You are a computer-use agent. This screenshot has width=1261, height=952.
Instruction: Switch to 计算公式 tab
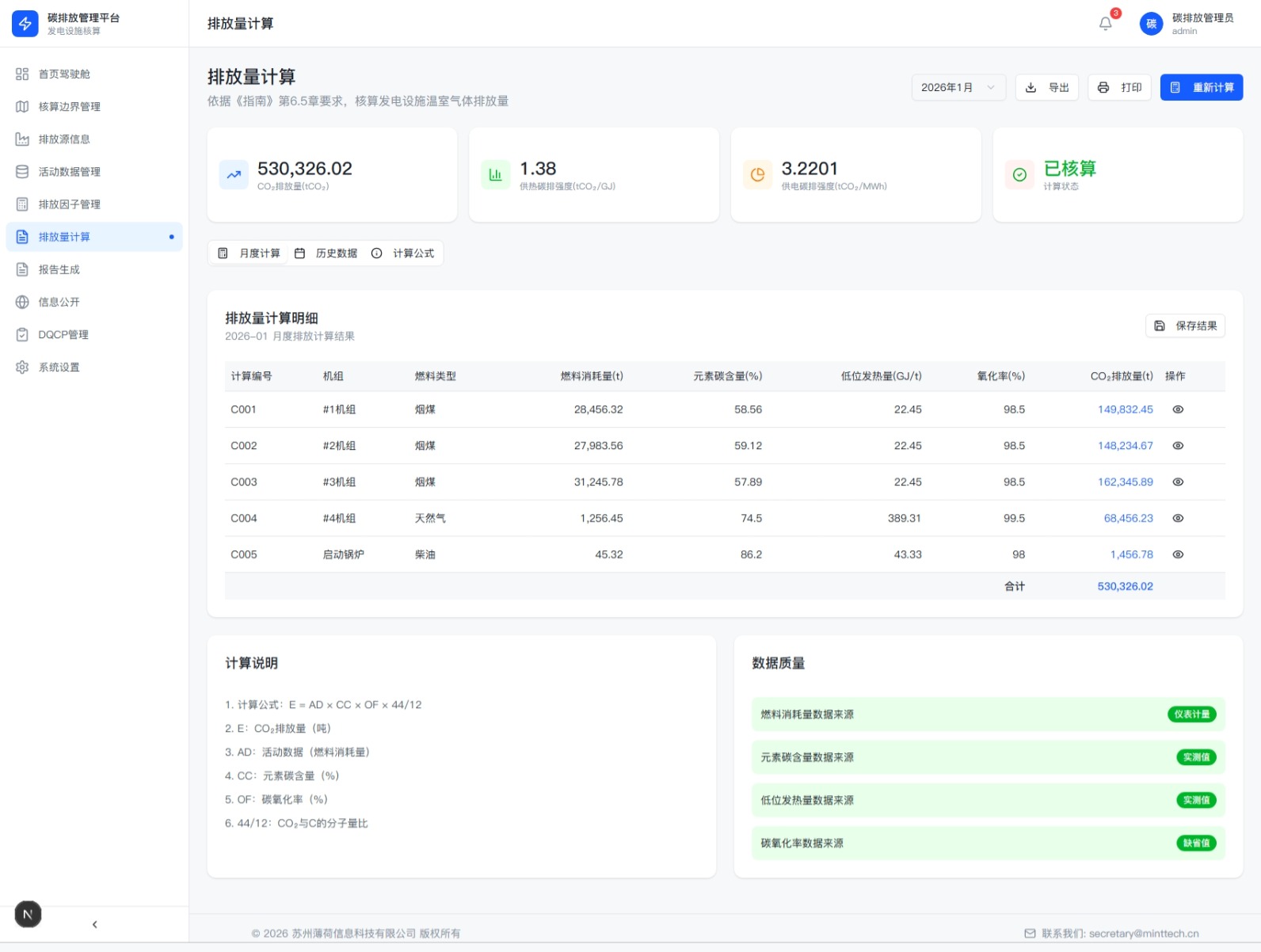click(x=404, y=253)
